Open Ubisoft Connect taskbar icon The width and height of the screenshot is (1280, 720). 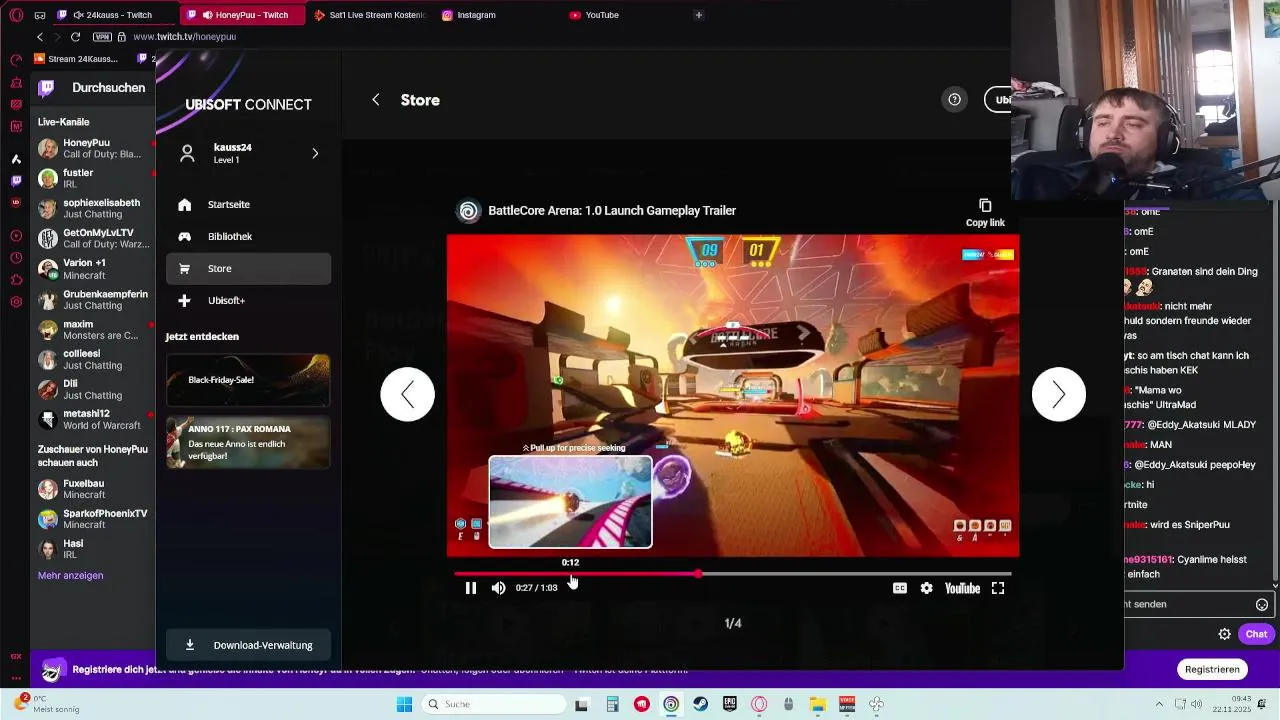pos(671,704)
